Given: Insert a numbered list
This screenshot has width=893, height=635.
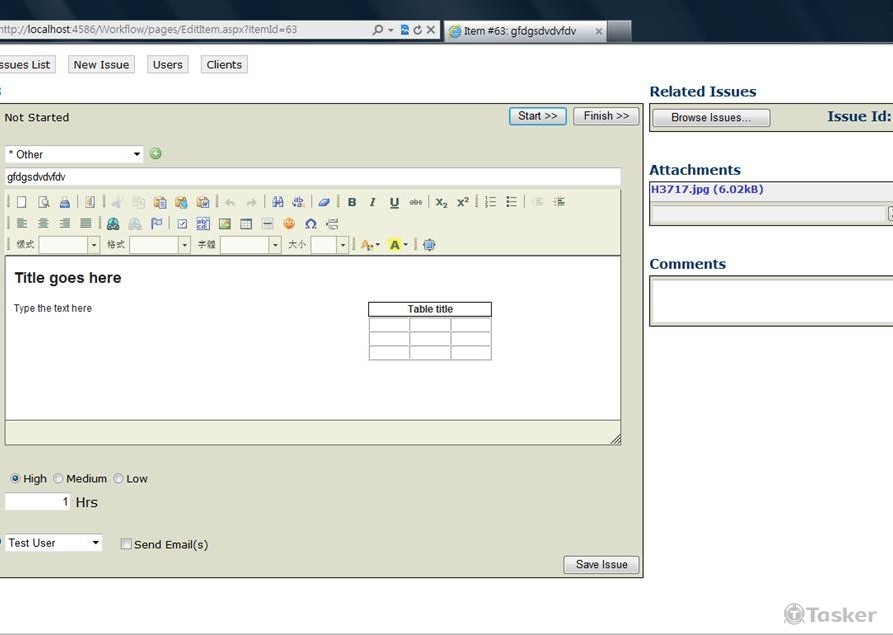Looking at the screenshot, I should [x=490, y=202].
